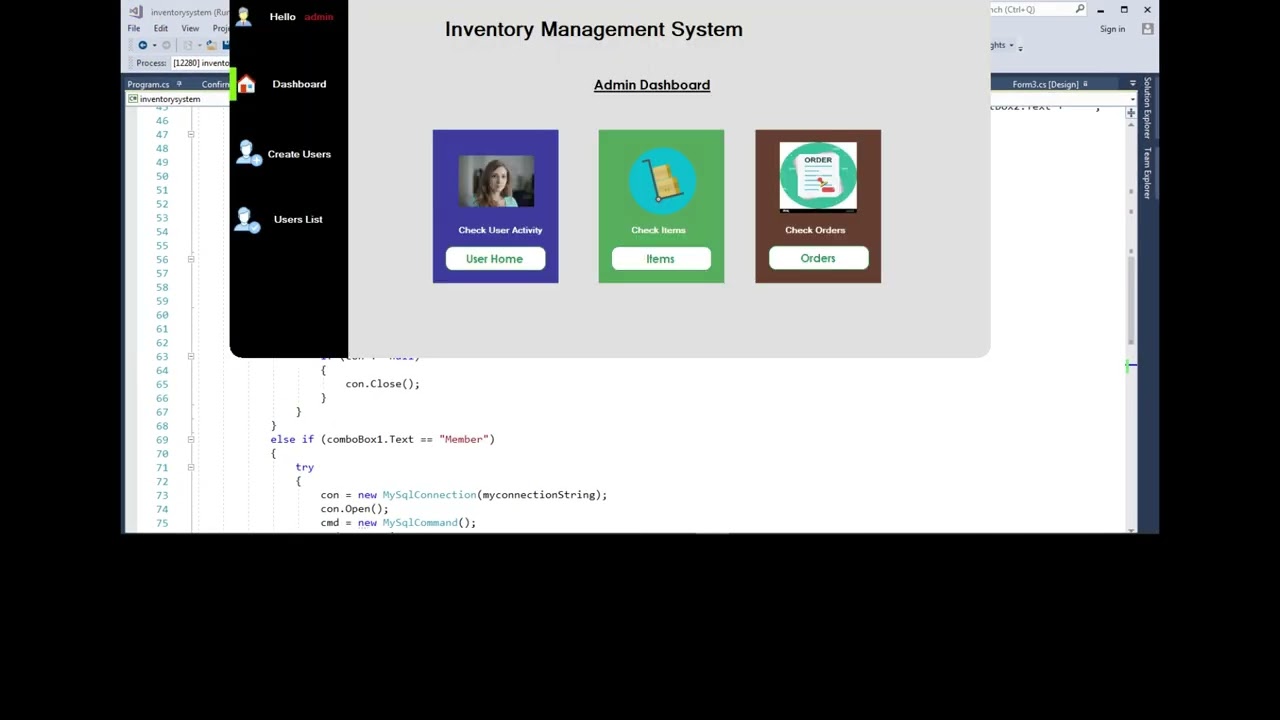The height and width of the screenshot is (720, 1280).
Task: Click line number 70 in the gutter
Action: tap(161, 453)
